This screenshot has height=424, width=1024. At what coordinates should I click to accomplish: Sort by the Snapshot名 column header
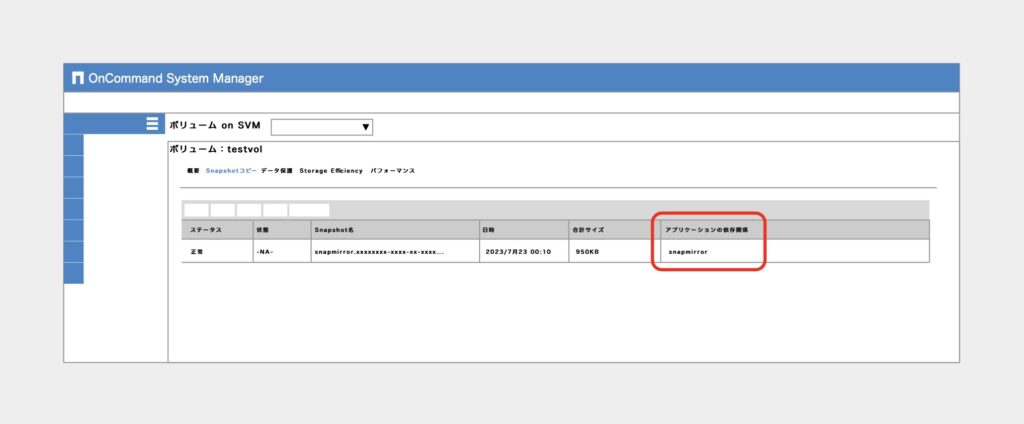point(394,230)
